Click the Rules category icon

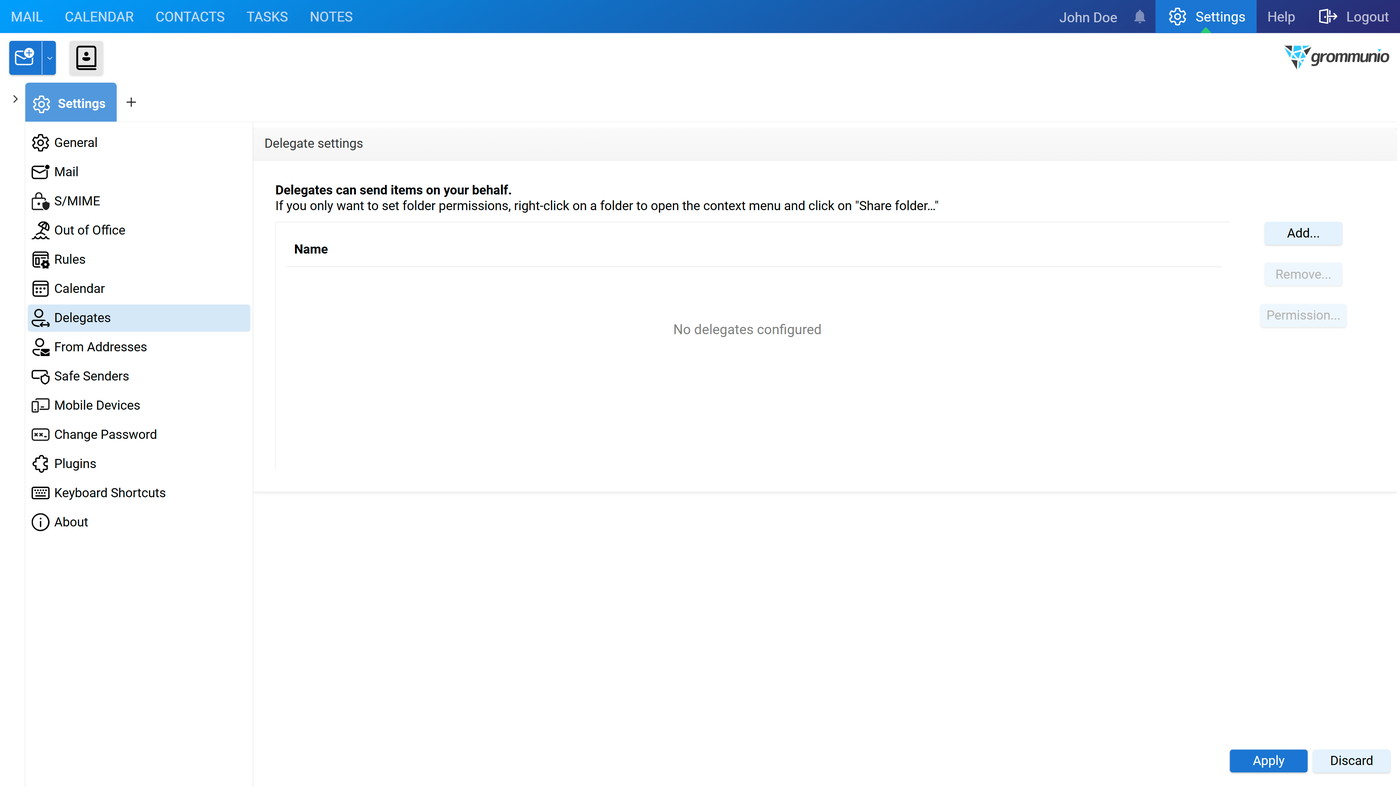coord(40,259)
